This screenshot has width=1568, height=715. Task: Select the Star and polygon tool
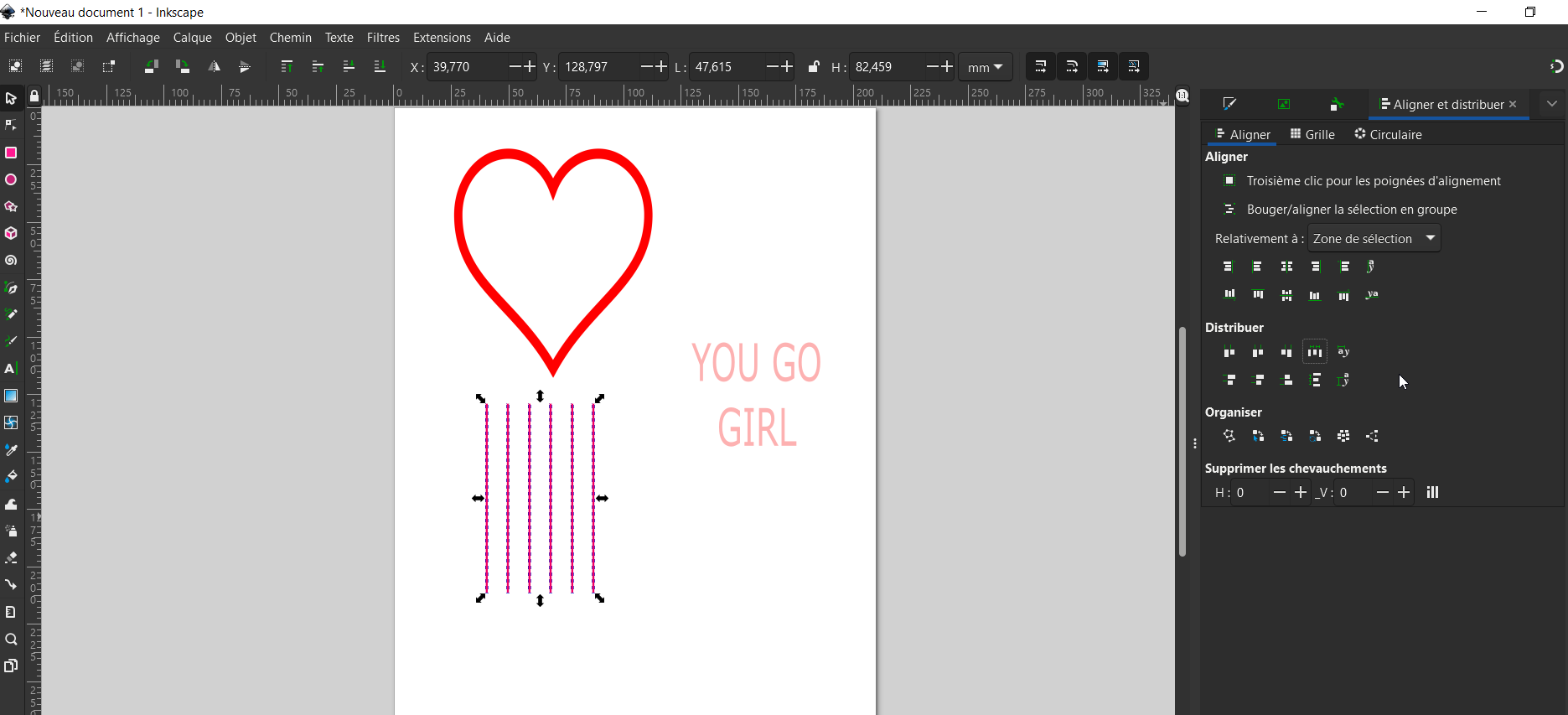pyautogui.click(x=11, y=206)
